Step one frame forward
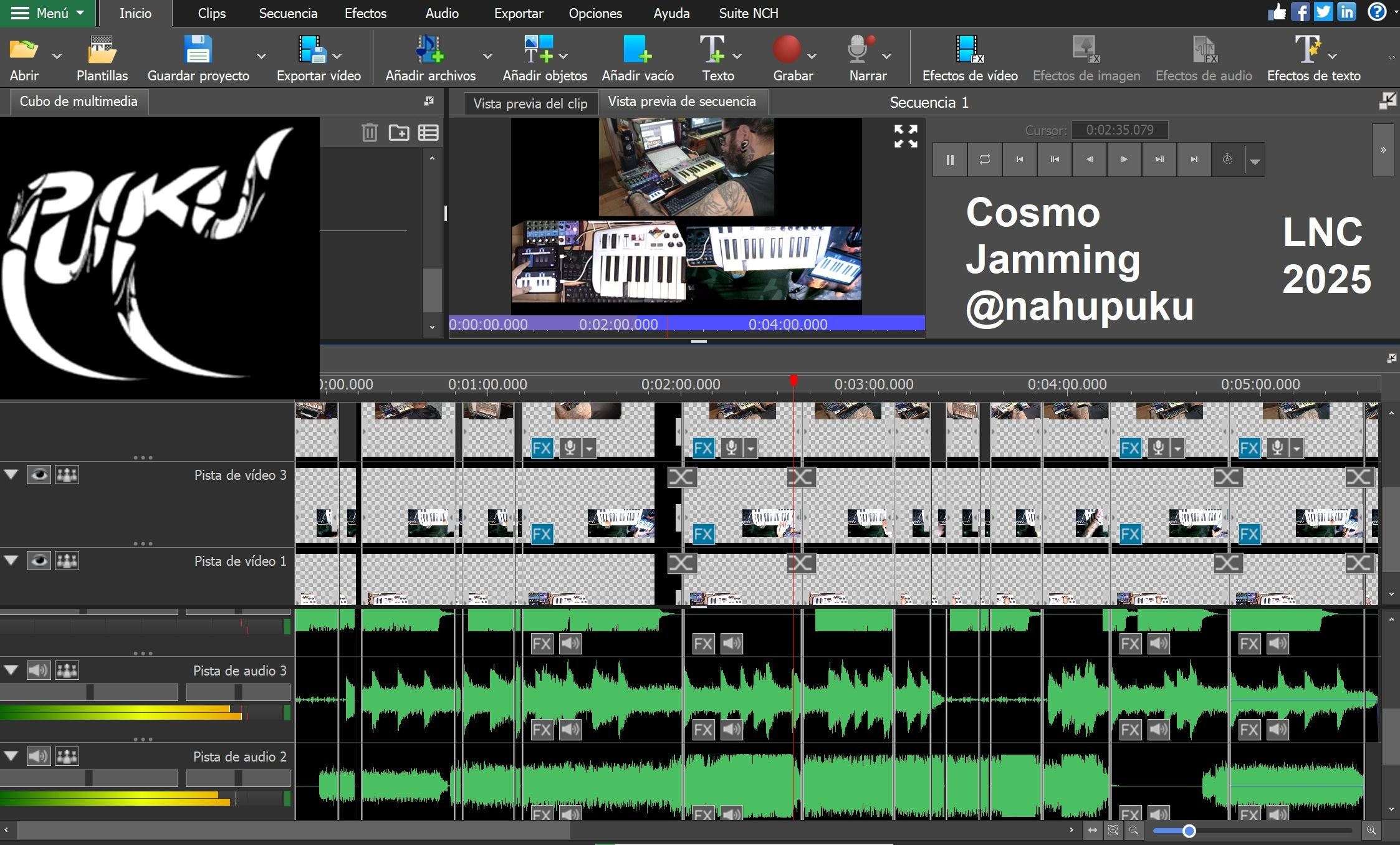Screen dimensions: 1400x845 [1124, 160]
